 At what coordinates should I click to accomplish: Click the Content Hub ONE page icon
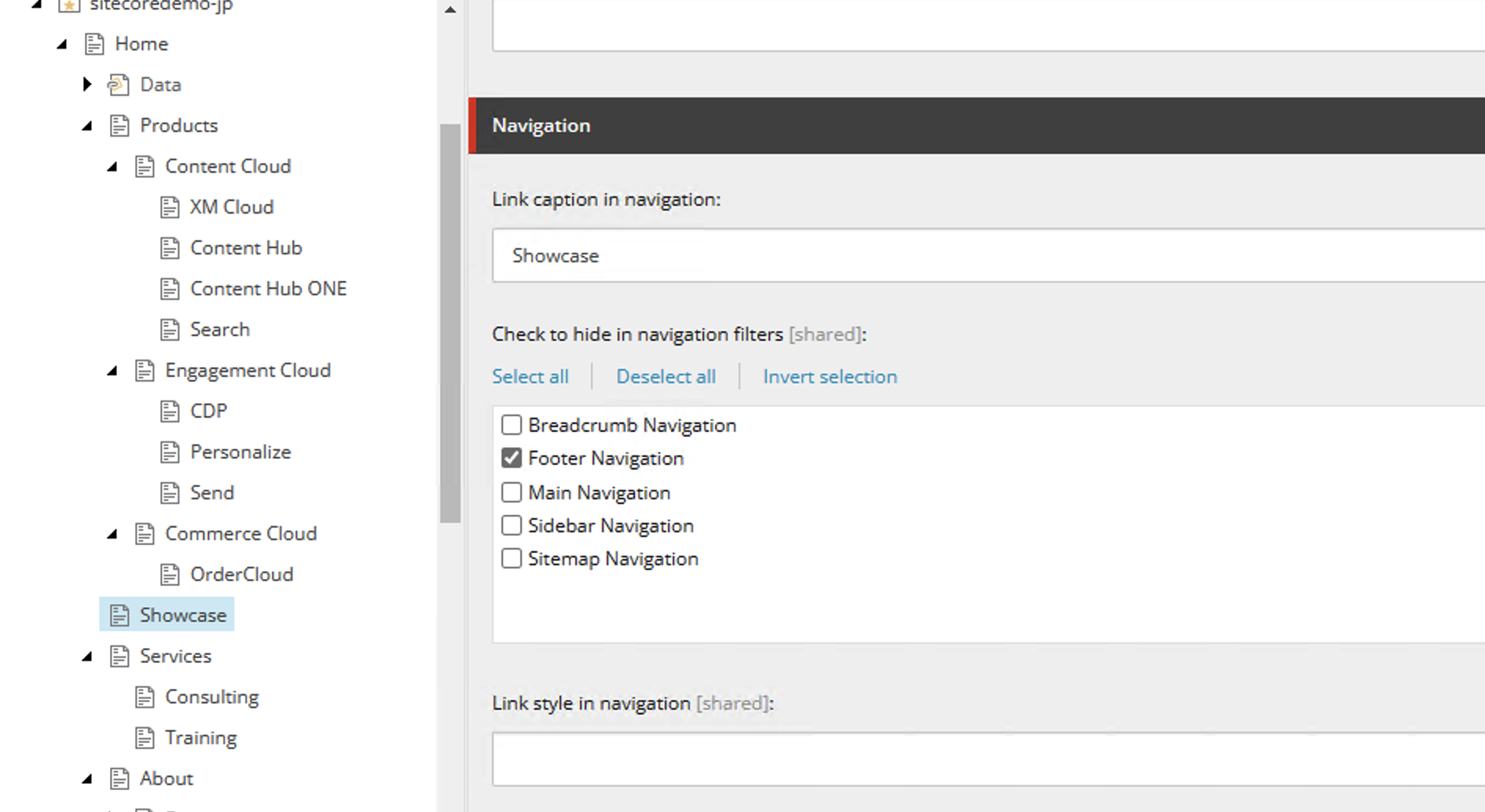point(170,289)
